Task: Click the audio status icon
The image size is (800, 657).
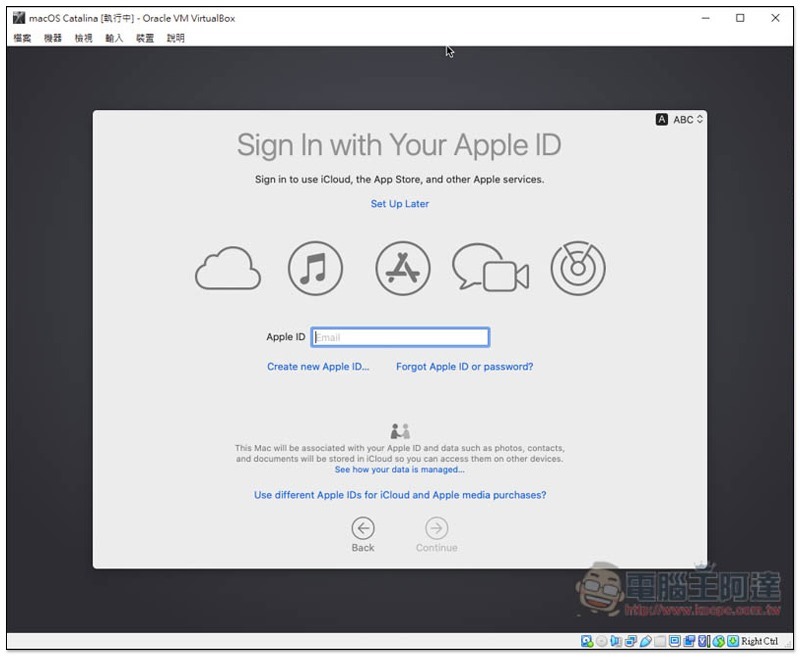Action: click(616, 641)
